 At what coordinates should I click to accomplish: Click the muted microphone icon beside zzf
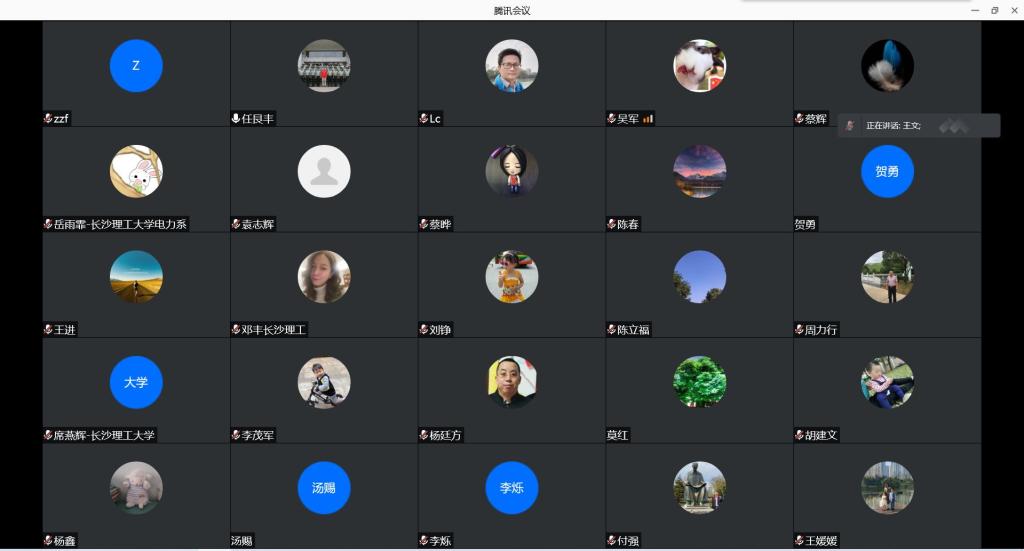tap(48, 119)
